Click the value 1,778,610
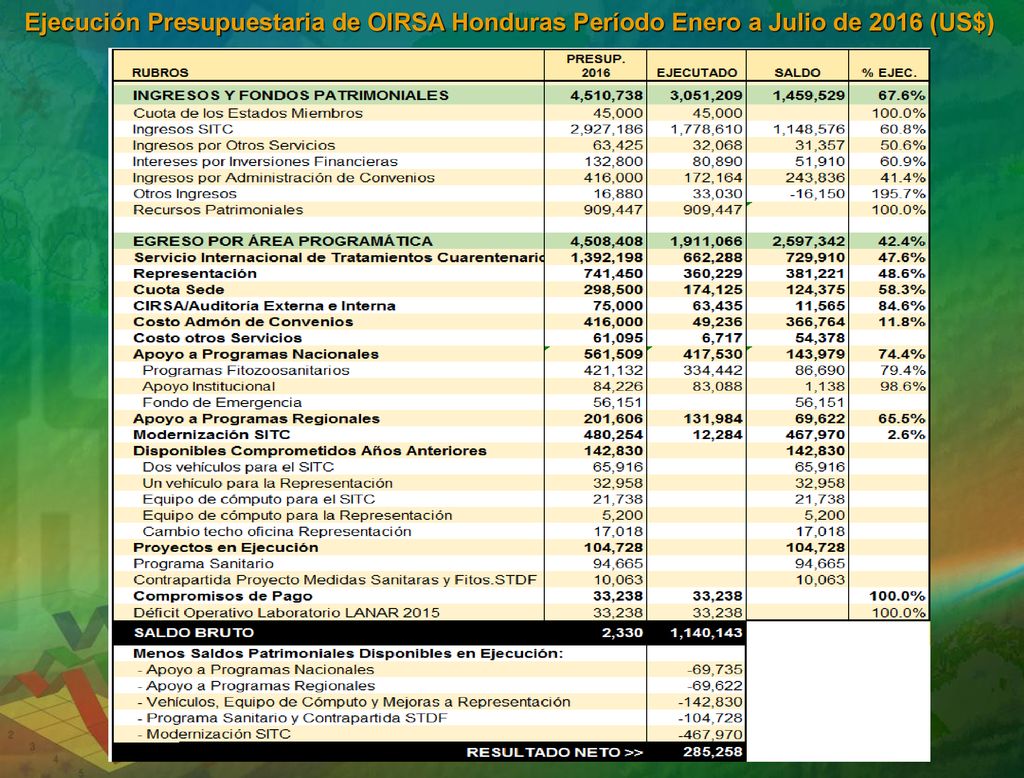 point(706,129)
